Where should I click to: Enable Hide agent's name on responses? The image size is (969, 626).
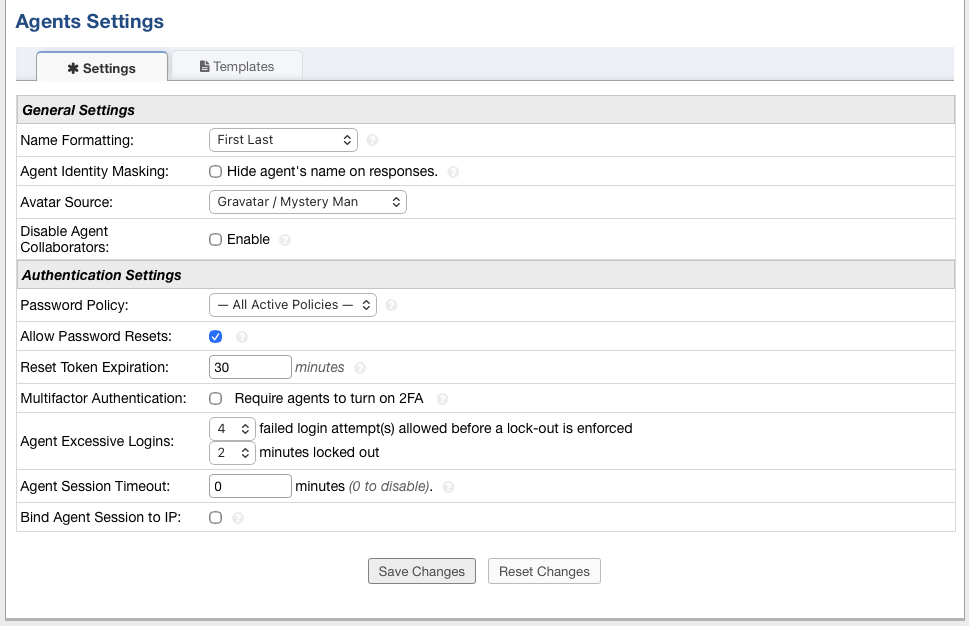[215, 172]
